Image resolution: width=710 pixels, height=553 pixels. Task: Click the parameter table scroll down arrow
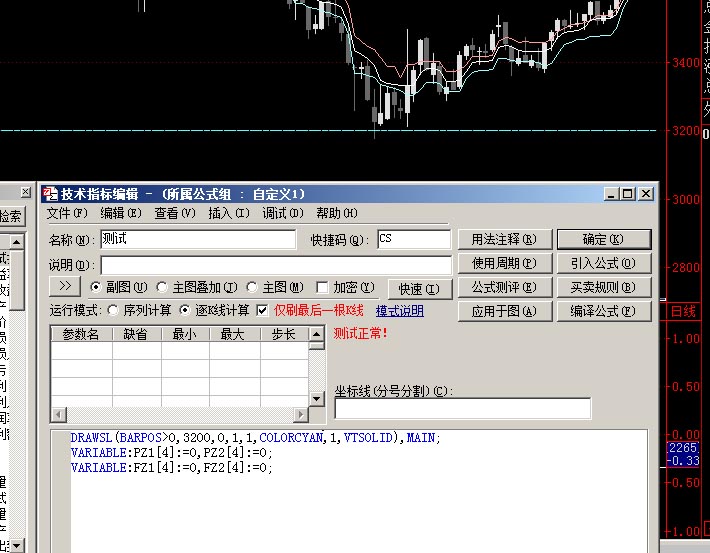316,399
